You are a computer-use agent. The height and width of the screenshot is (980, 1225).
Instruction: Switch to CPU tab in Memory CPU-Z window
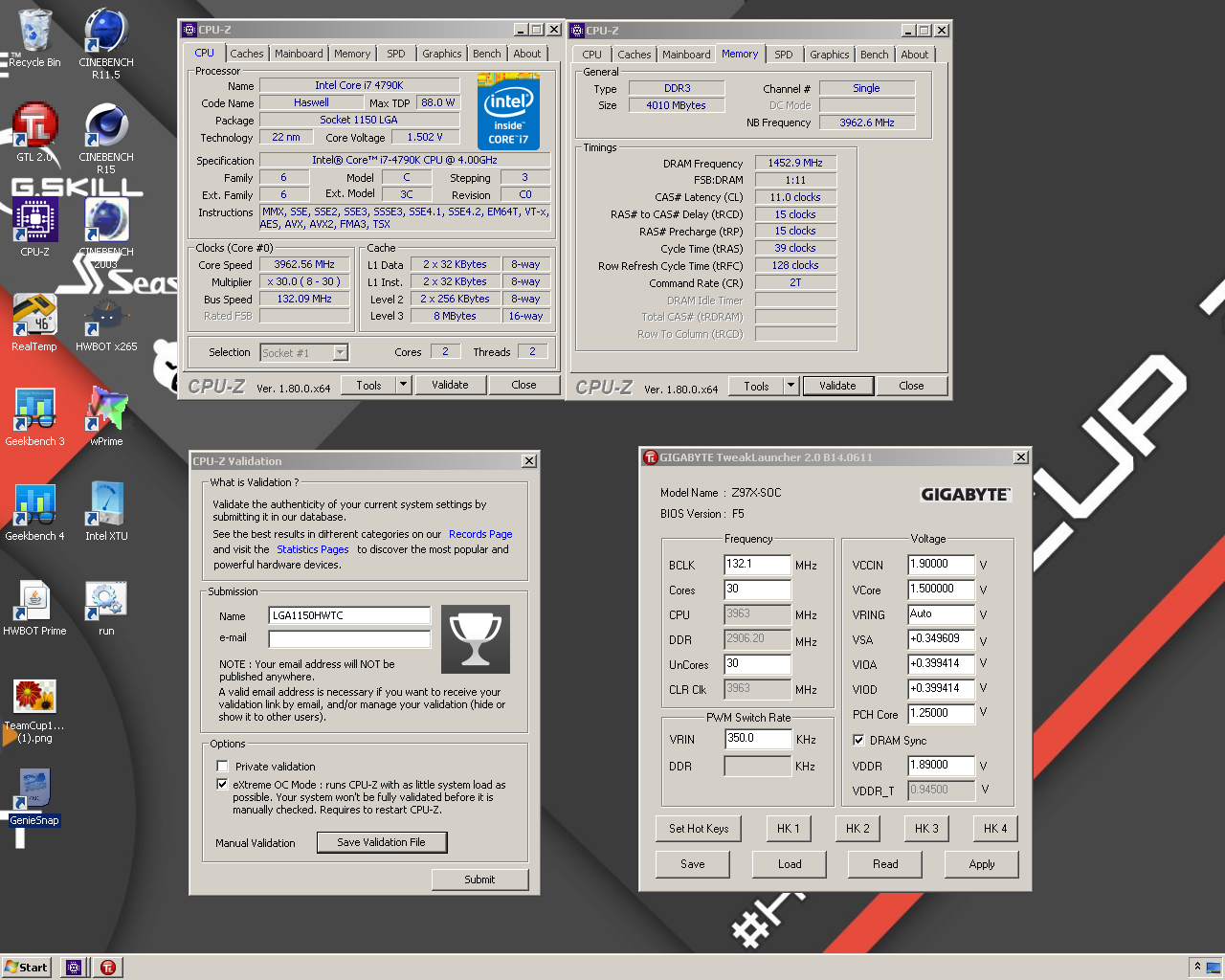(x=591, y=55)
